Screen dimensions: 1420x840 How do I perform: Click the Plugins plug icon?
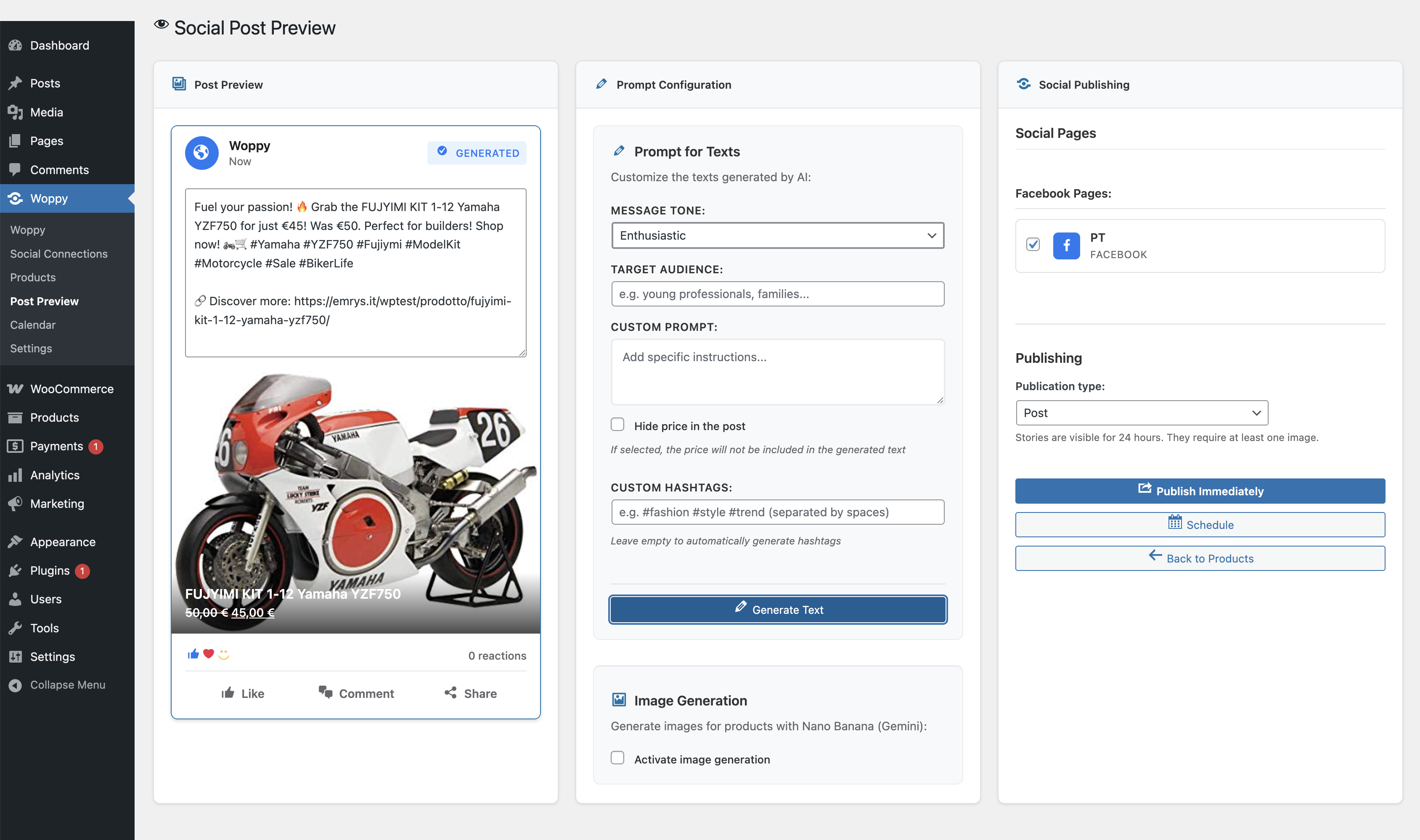(x=15, y=571)
